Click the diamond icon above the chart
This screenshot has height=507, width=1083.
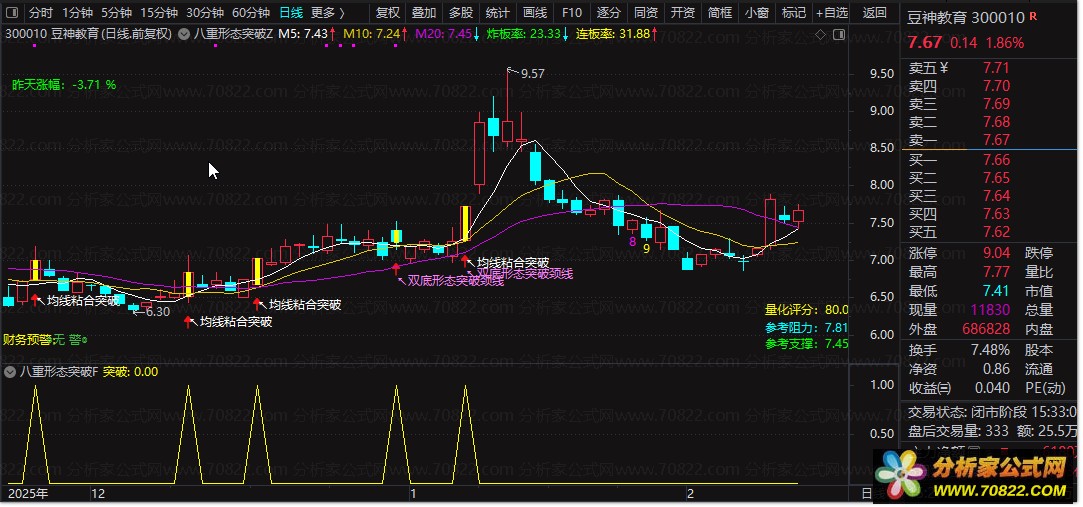click(821, 34)
